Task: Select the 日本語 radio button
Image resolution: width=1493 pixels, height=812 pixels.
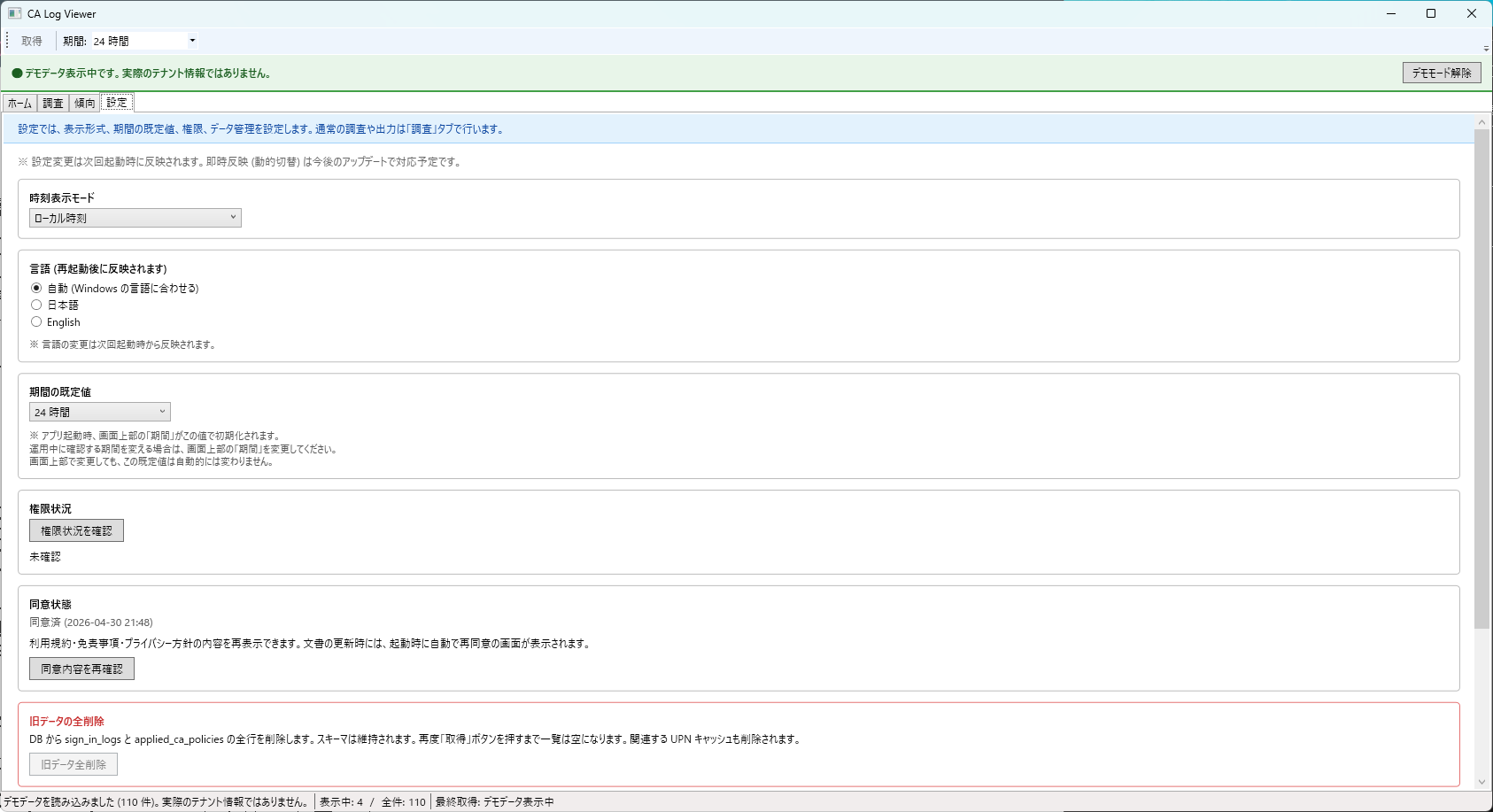Action: click(x=36, y=305)
